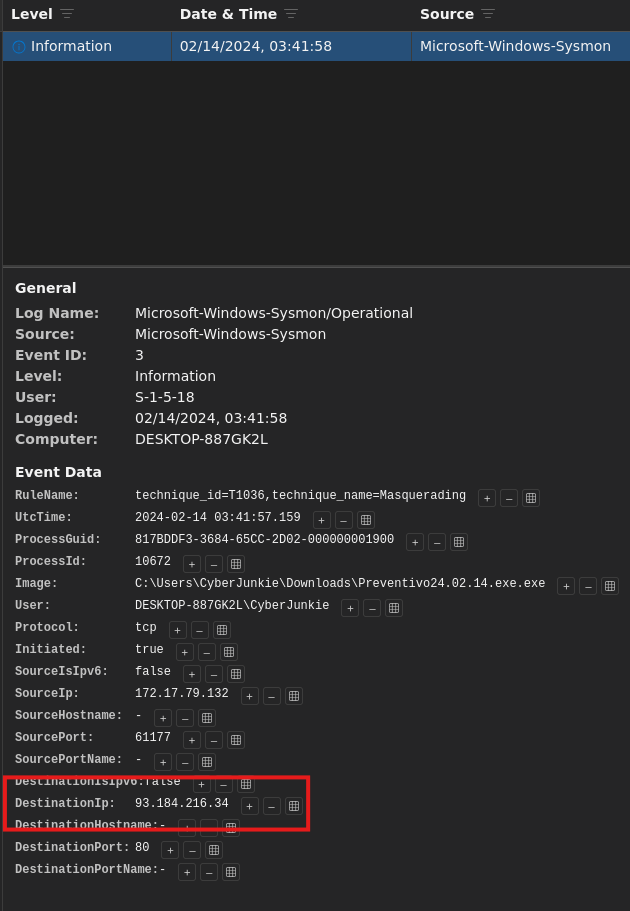Open the Date & Time column filter

291,14
